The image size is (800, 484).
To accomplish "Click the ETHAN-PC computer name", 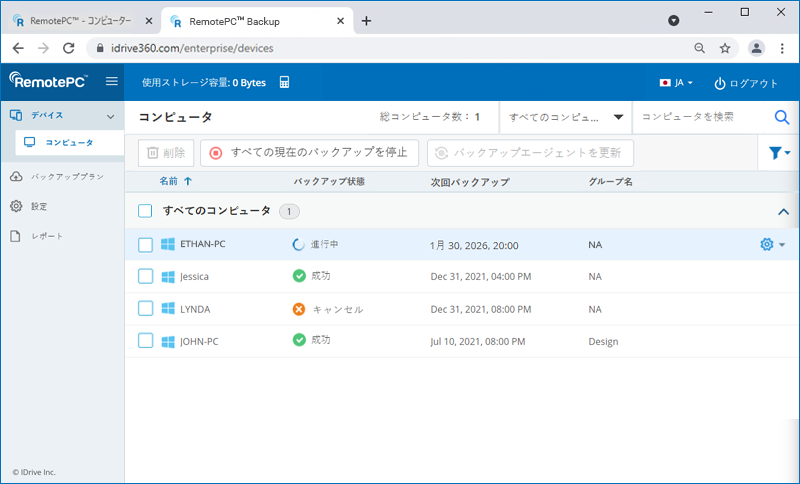I will click(203, 244).
